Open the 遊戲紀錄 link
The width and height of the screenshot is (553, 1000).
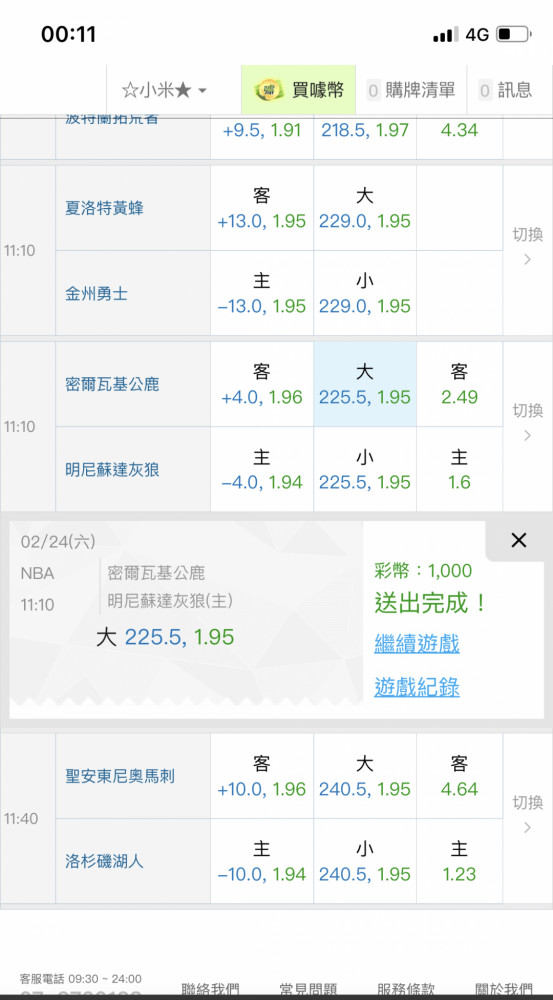(x=417, y=688)
